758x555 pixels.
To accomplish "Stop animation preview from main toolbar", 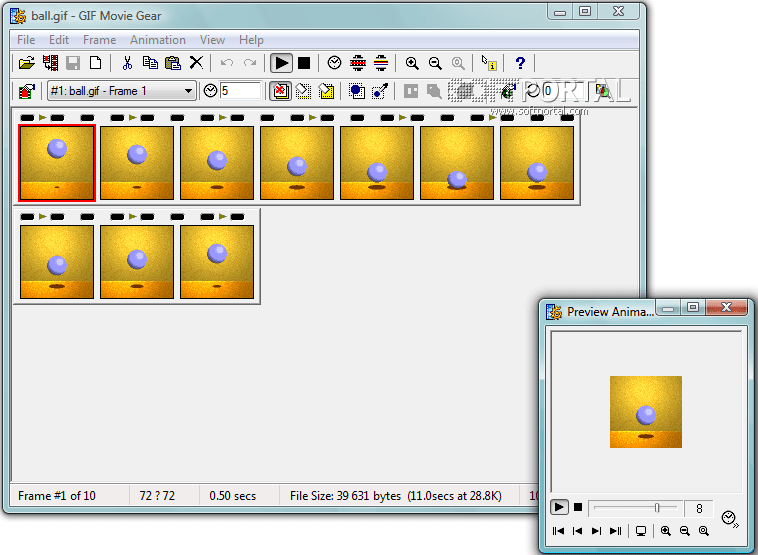I will tap(304, 63).
